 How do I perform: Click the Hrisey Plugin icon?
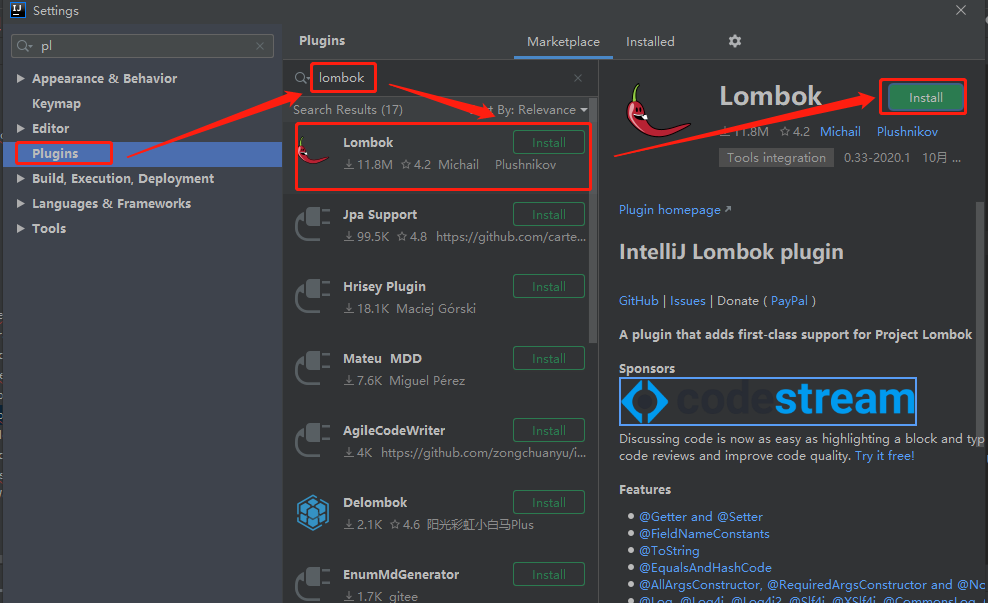[x=313, y=296]
